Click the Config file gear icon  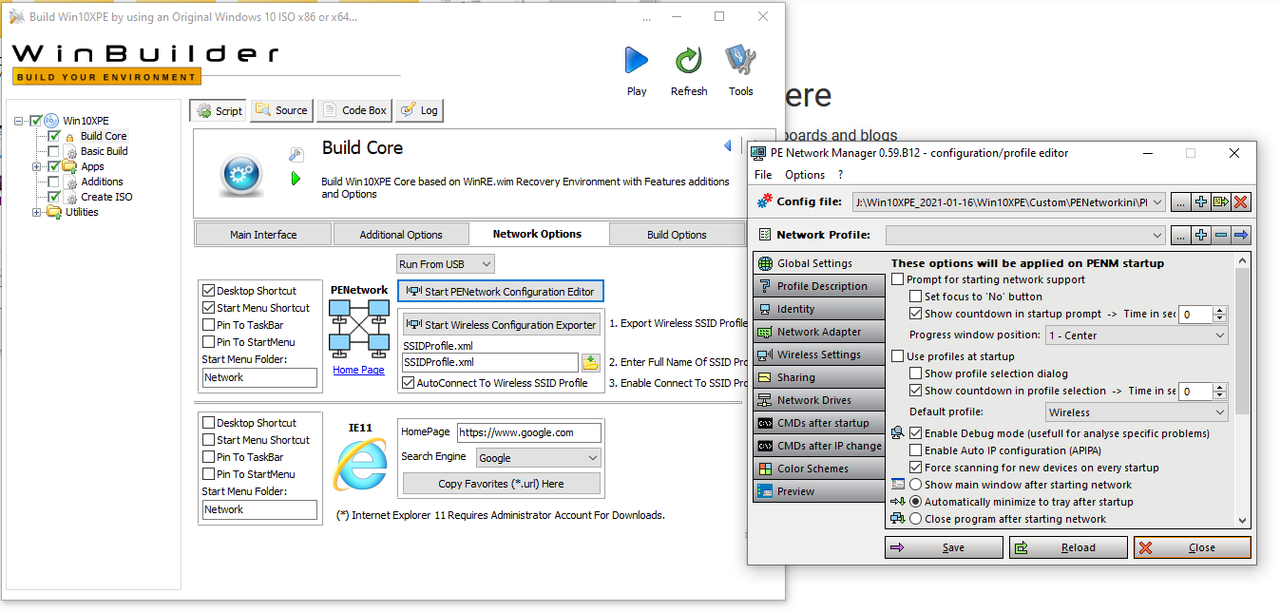click(x=766, y=202)
